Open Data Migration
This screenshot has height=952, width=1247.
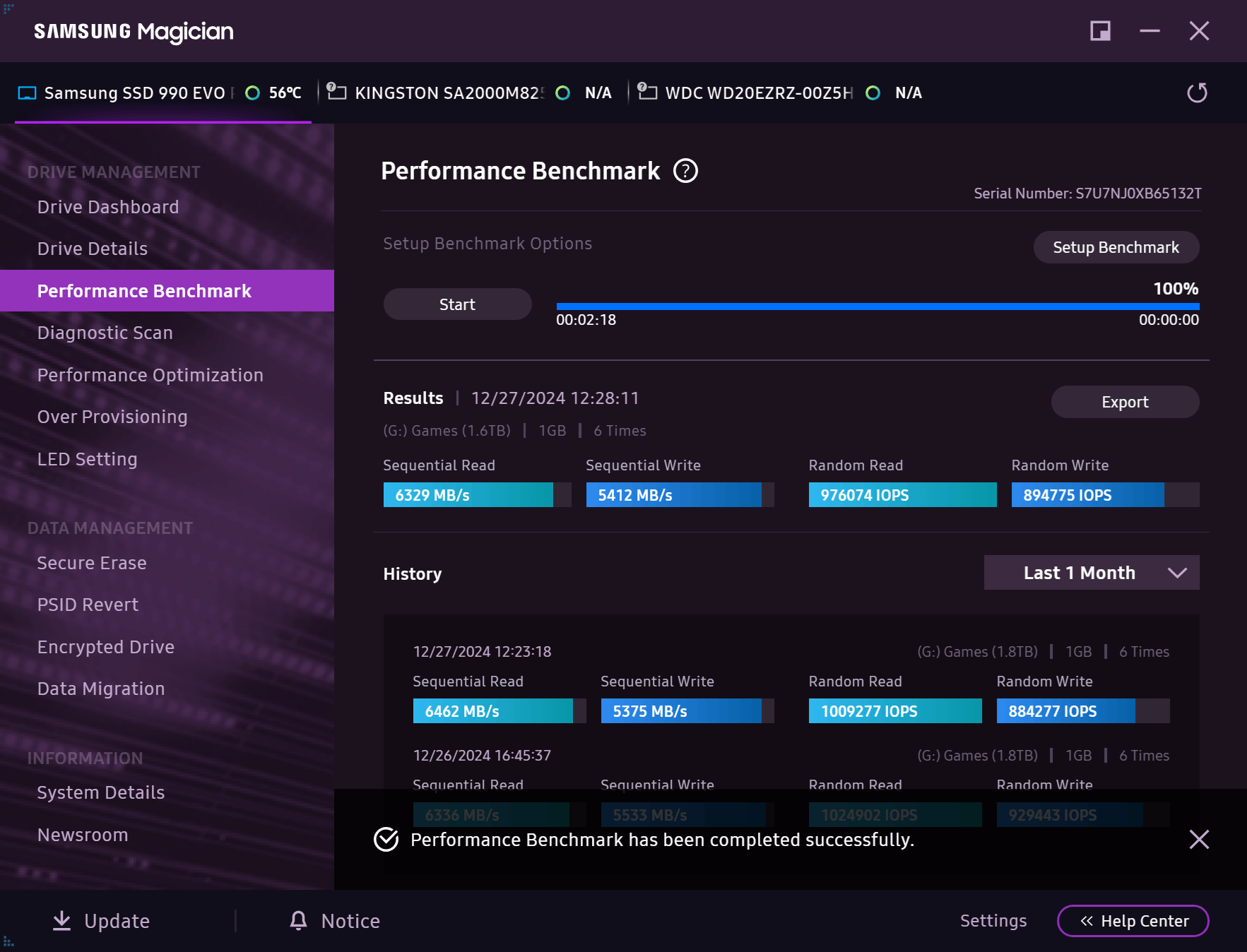101,689
